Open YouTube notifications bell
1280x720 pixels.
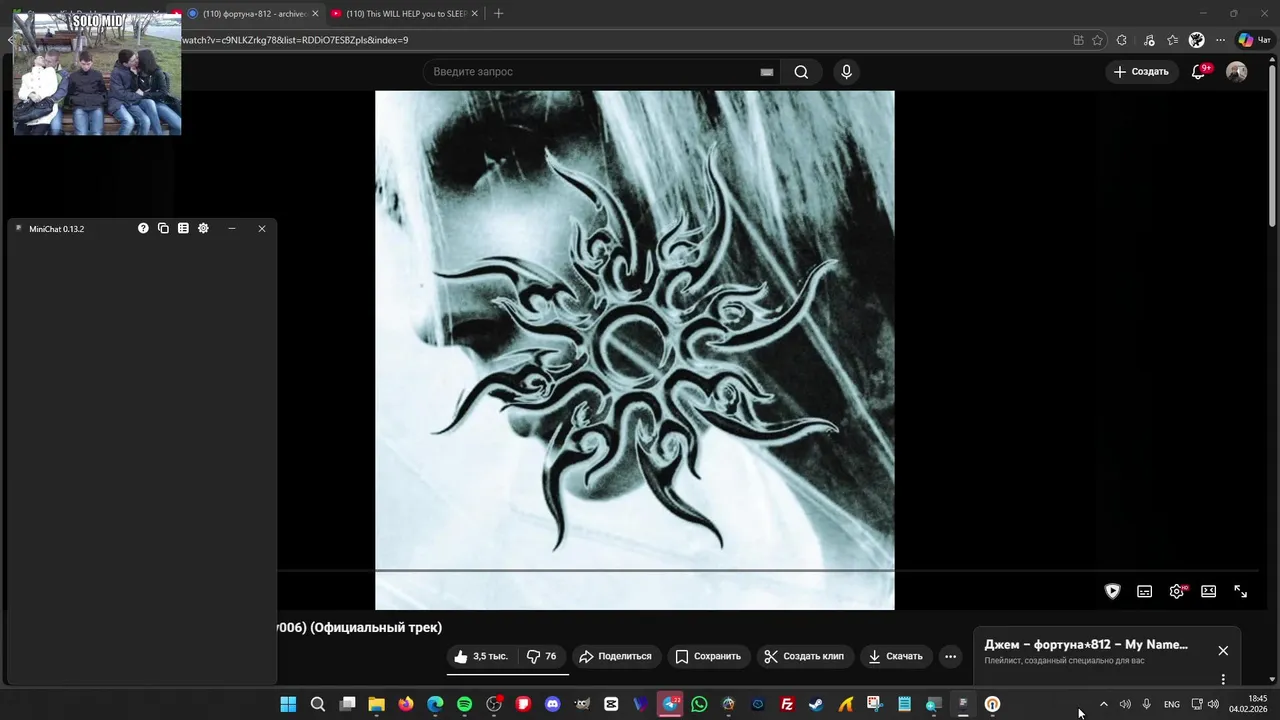[x=1198, y=72]
